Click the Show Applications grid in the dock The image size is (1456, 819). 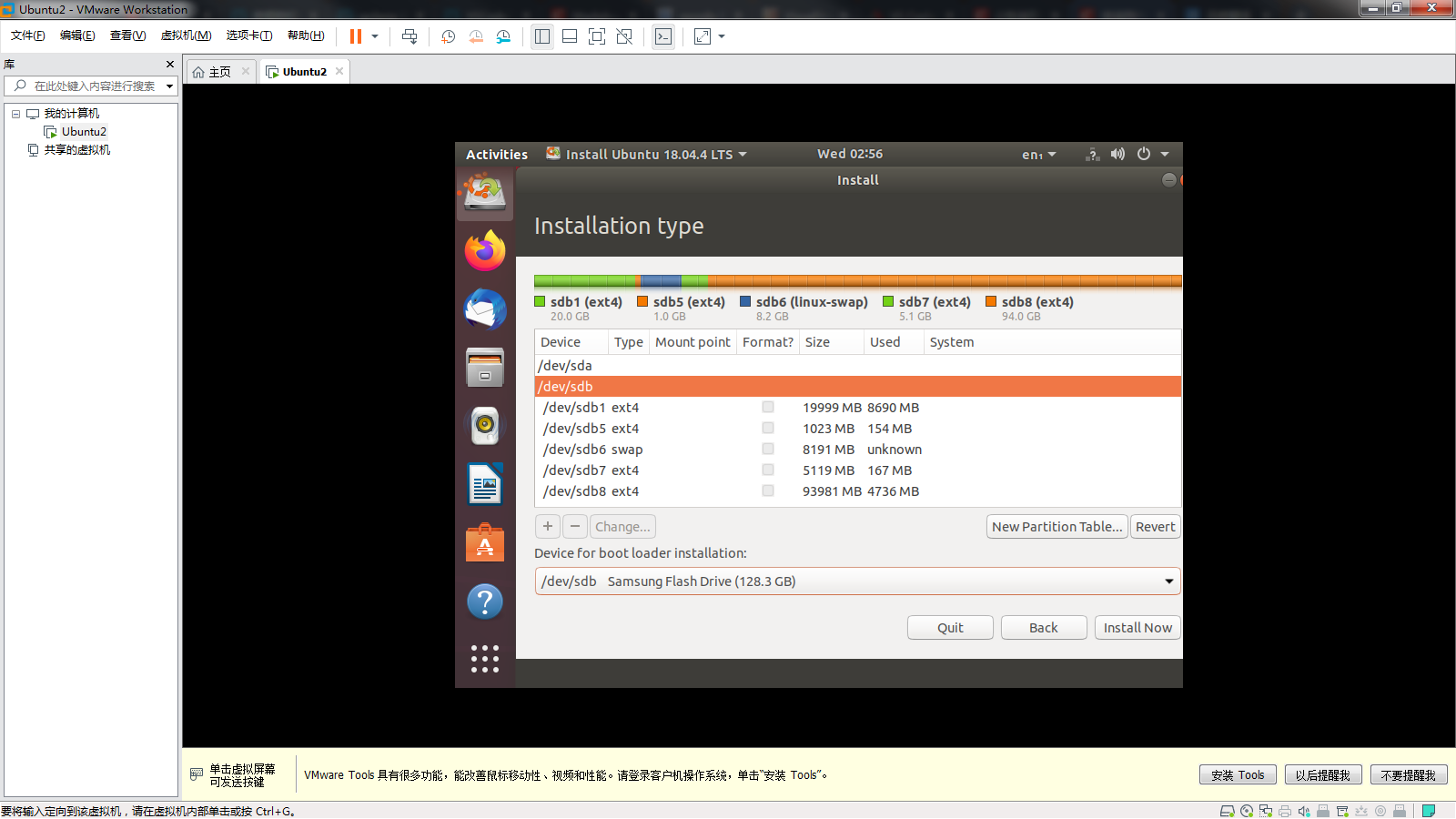(484, 659)
